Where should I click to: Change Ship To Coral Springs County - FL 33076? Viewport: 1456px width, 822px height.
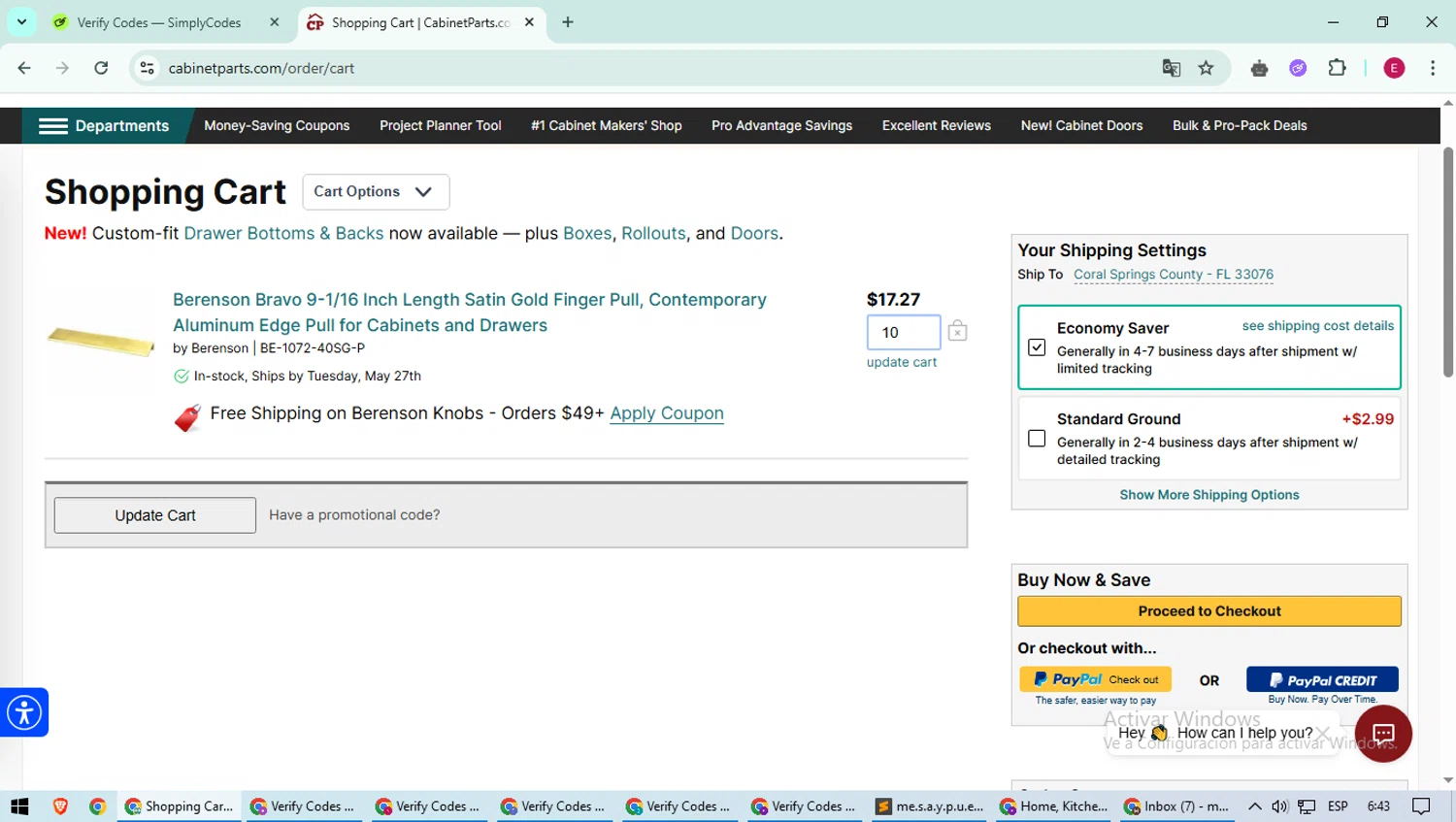coord(1174,275)
